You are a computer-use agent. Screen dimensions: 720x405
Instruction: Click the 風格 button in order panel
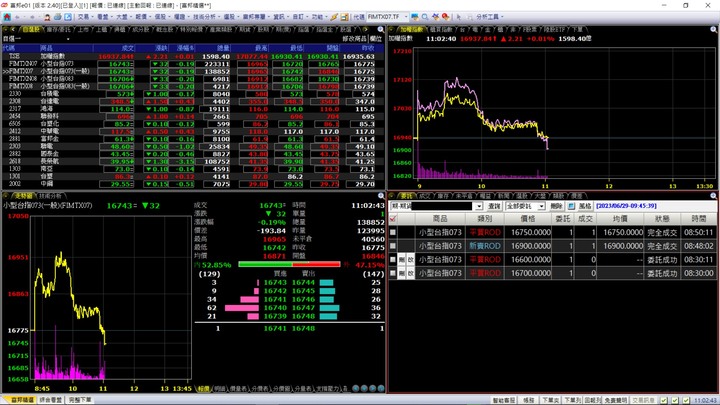(x=585, y=206)
